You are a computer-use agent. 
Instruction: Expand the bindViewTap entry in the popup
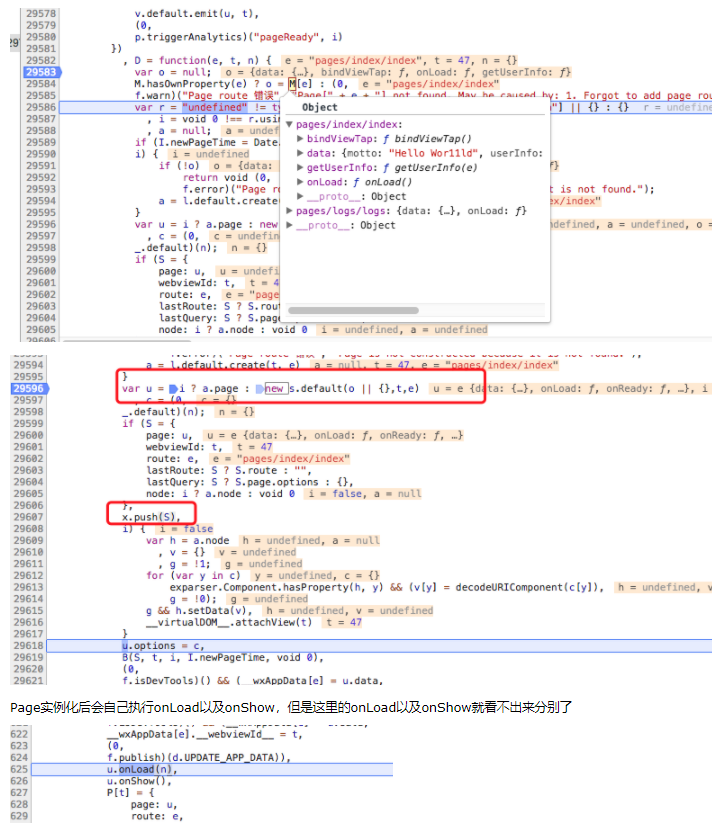click(300, 139)
